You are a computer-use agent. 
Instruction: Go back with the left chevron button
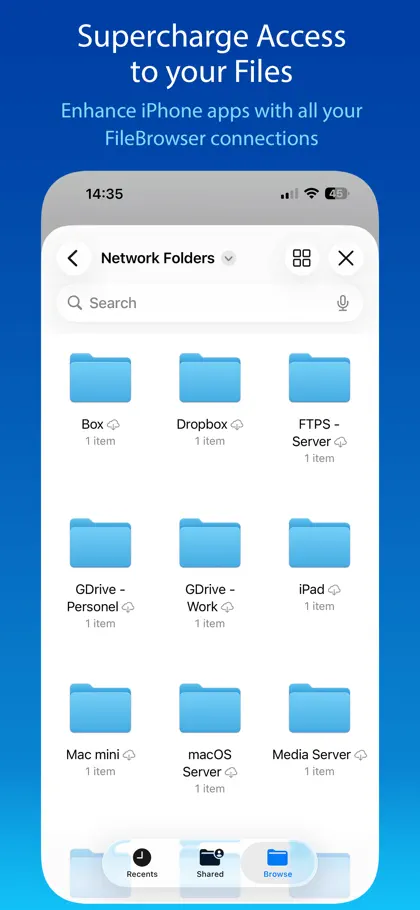73,258
